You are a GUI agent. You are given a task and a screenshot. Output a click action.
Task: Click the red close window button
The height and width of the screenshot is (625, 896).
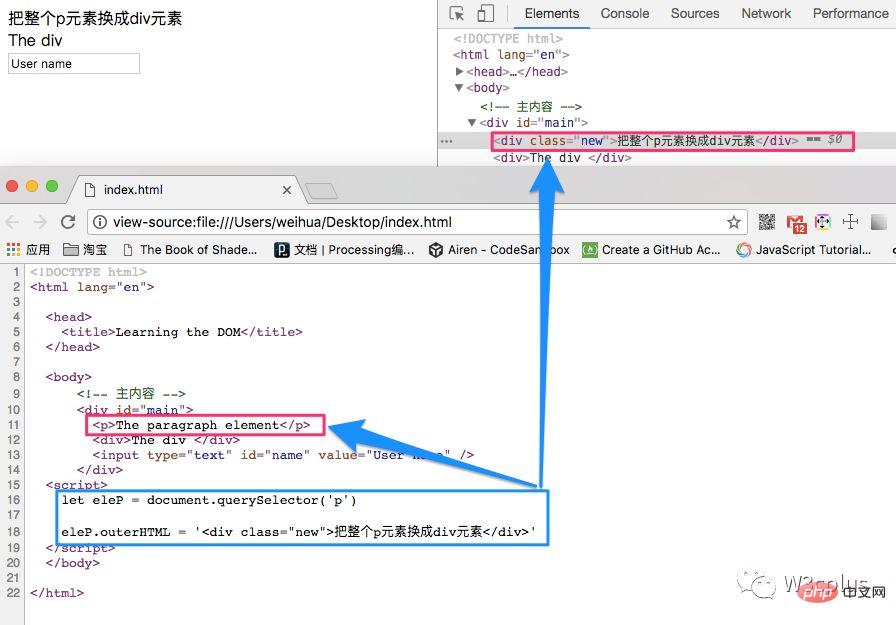12,186
